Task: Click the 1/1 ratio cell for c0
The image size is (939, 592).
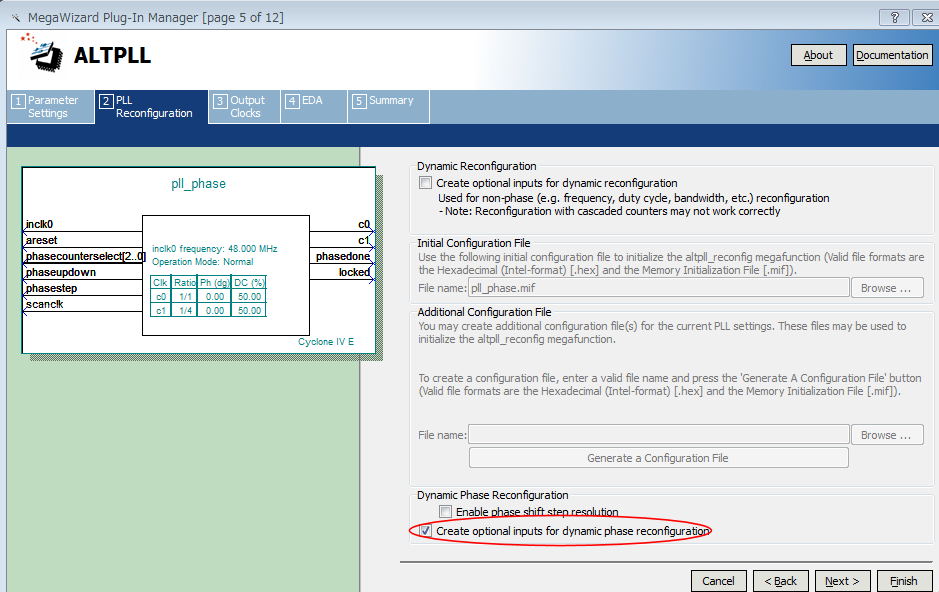Action: [x=185, y=296]
